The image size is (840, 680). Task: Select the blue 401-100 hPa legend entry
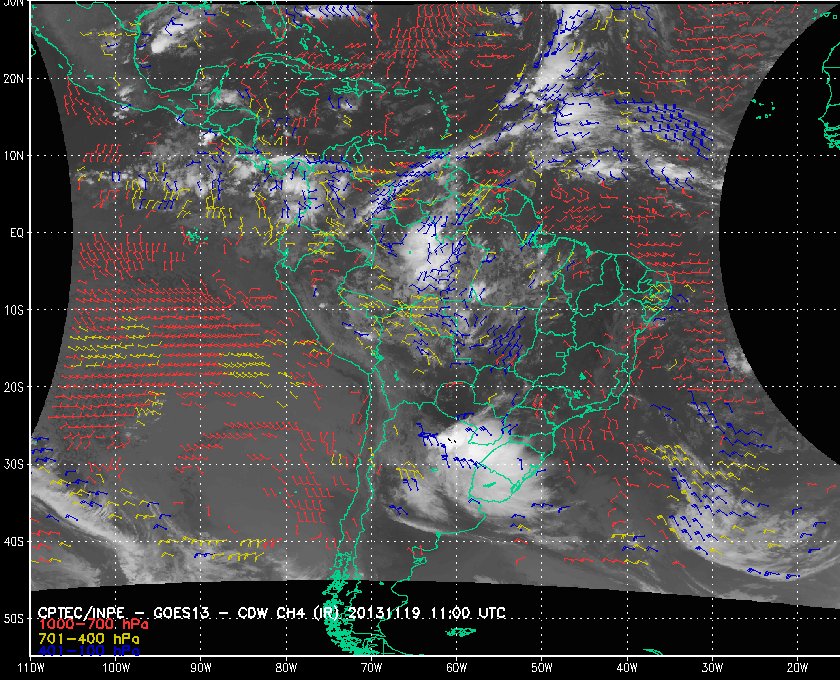click(x=88, y=652)
